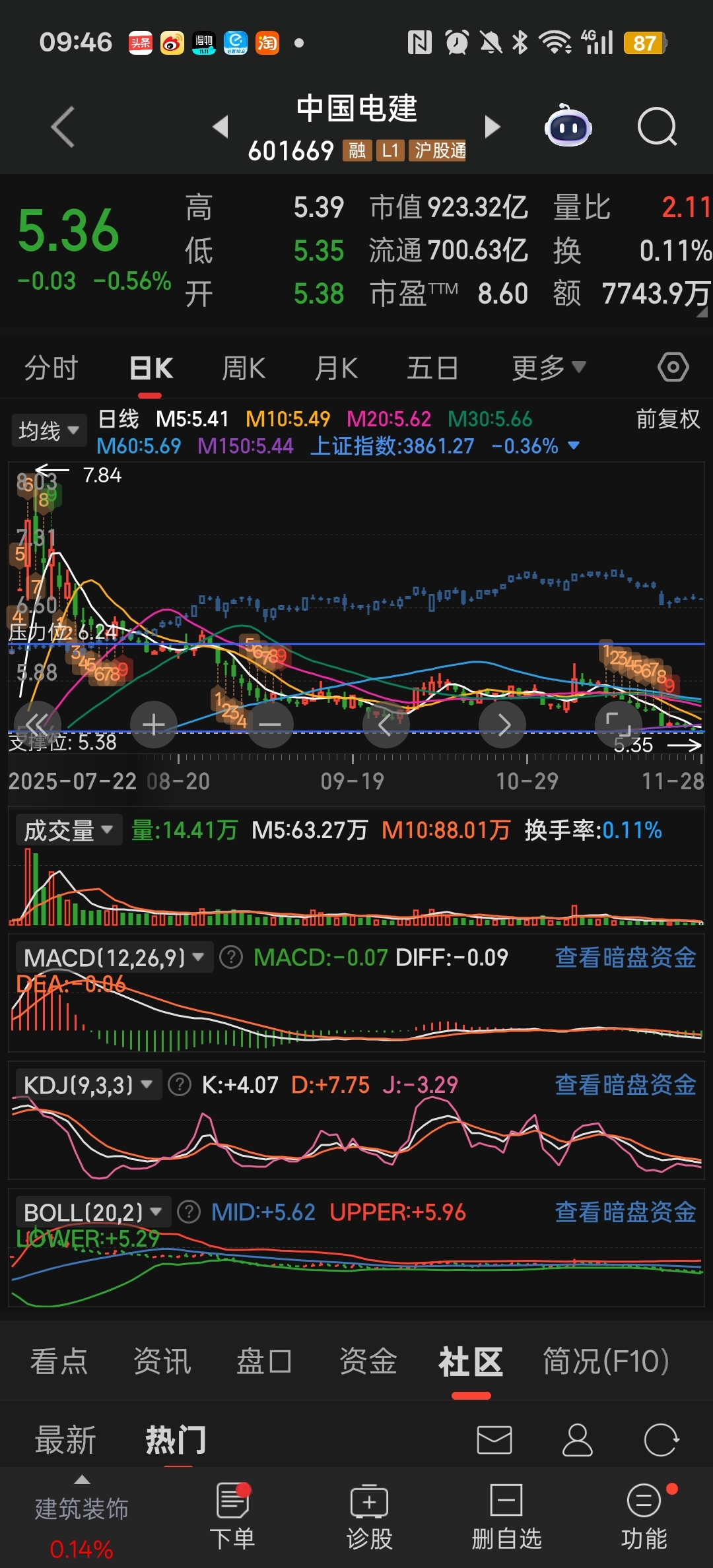Open the robot AI assistant
The width and height of the screenshot is (713, 1568).
(568, 125)
